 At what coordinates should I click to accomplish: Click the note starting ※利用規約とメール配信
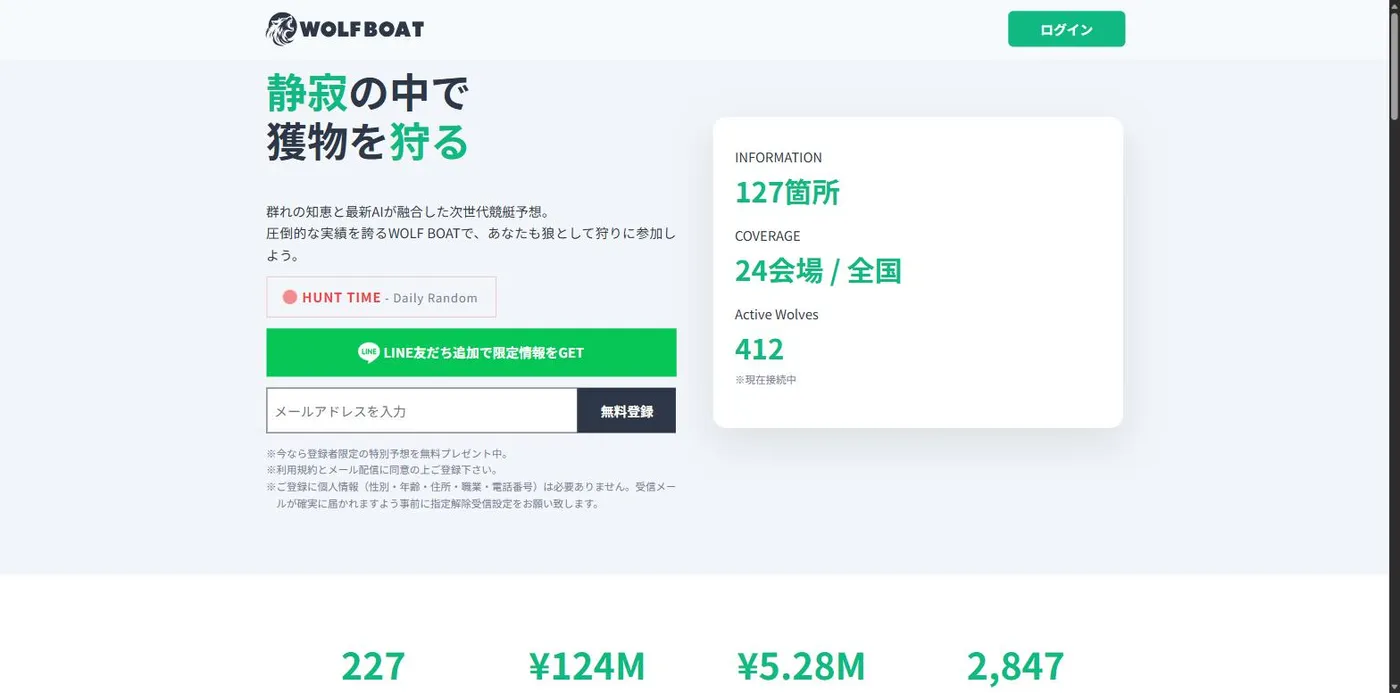(x=382, y=470)
